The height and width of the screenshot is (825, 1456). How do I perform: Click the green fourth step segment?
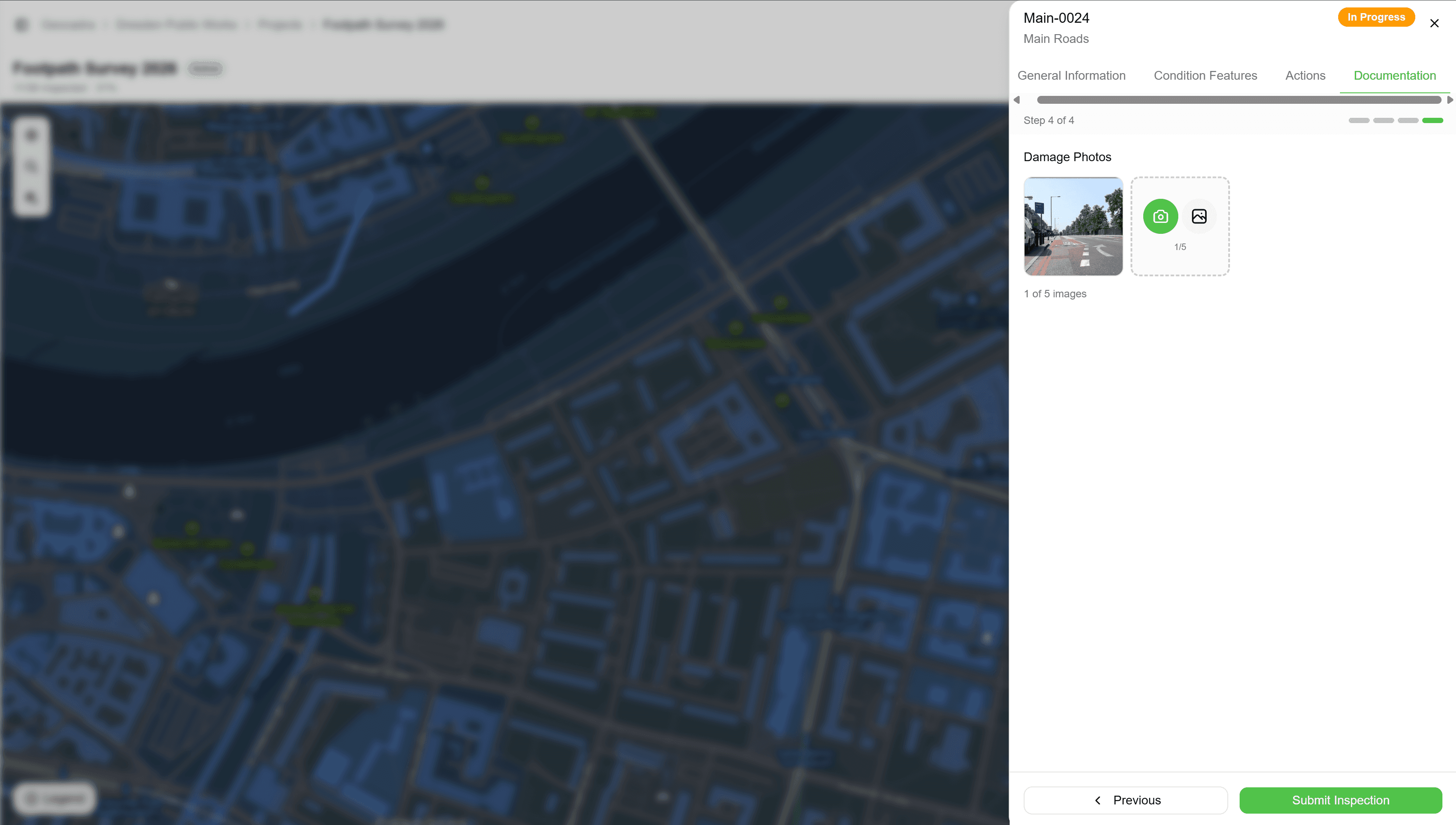pyautogui.click(x=1432, y=120)
